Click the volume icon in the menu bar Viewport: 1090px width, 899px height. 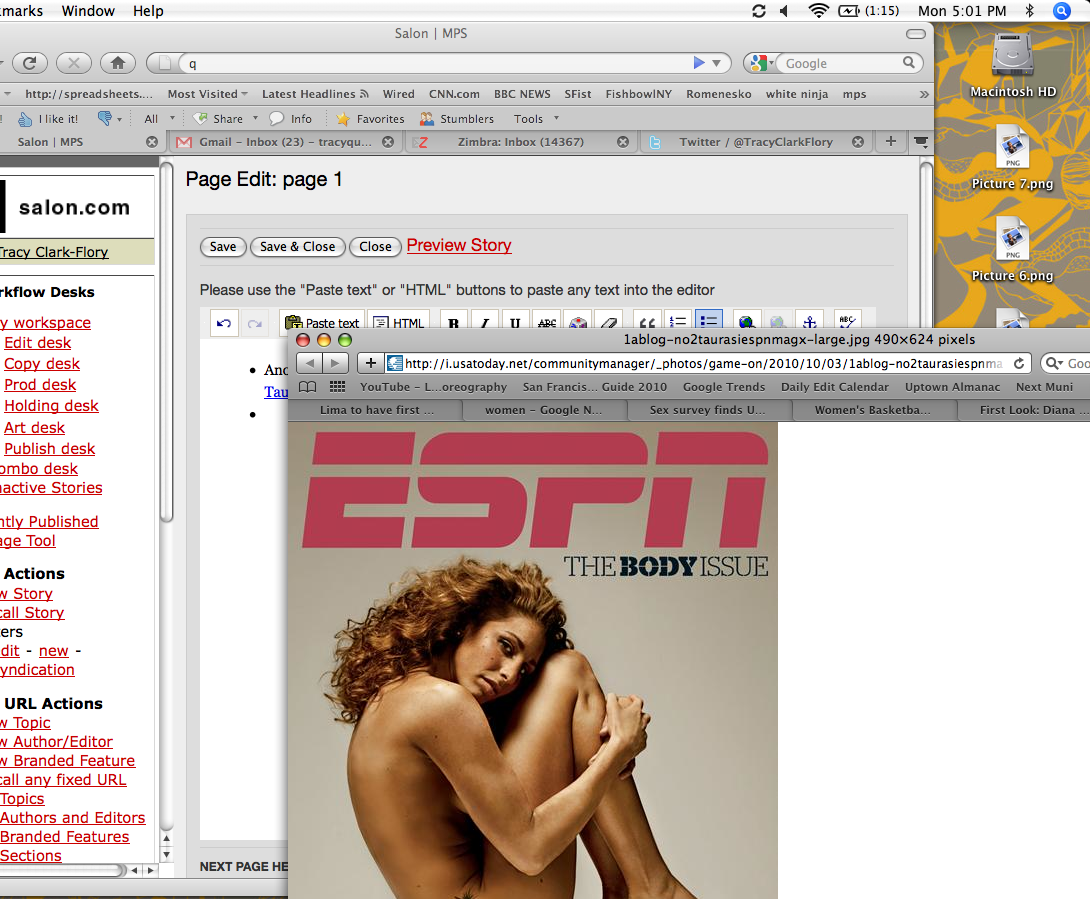point(784,10)
